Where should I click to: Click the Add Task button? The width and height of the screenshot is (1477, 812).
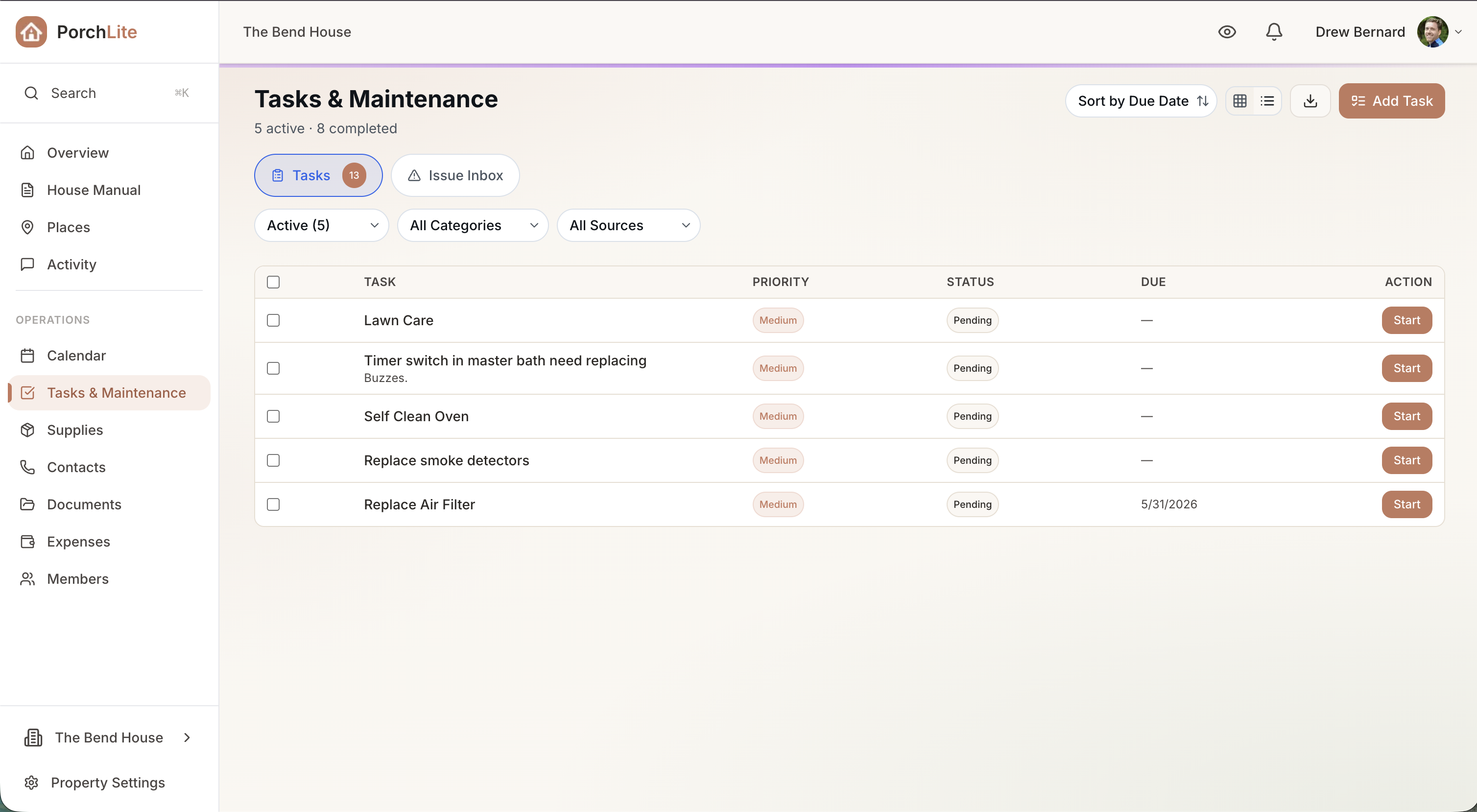1392,100
